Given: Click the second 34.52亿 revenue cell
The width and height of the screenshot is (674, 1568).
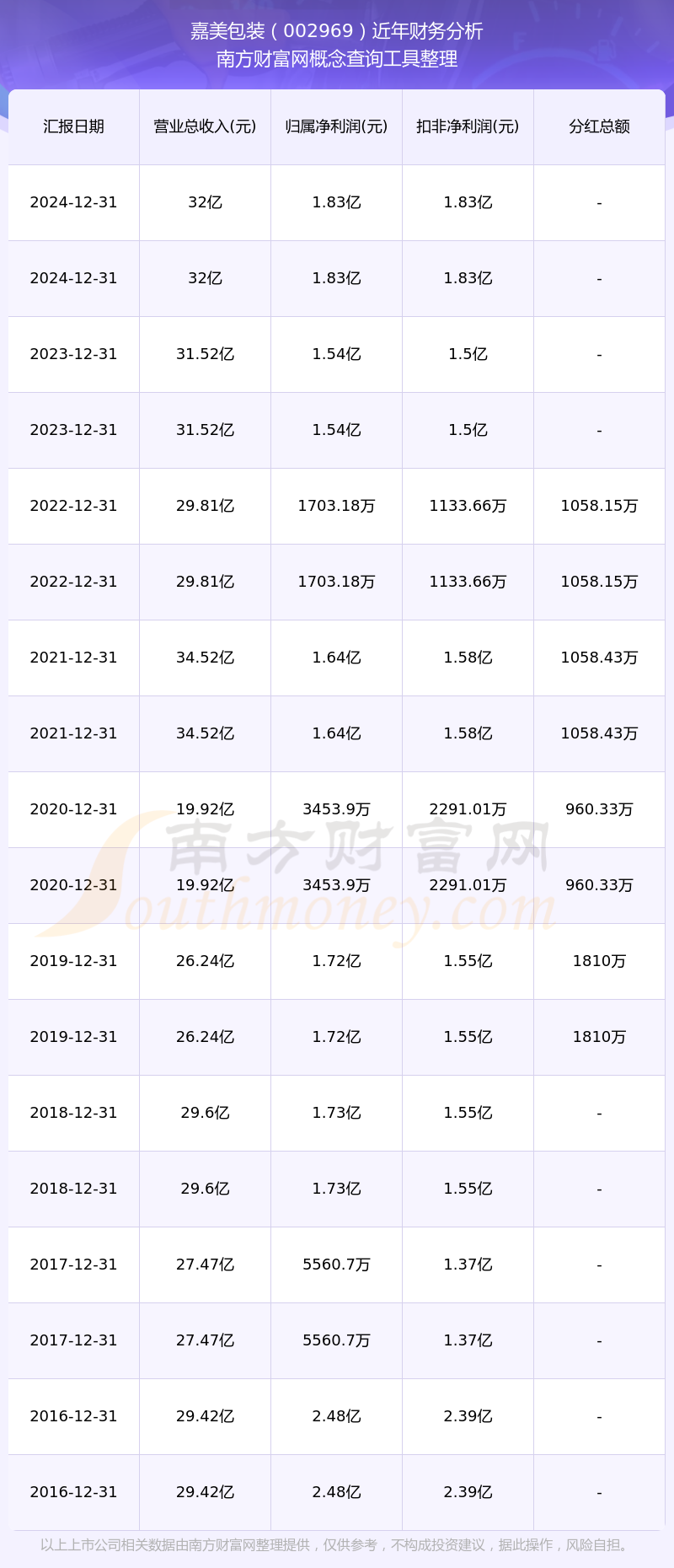Looking at the screenshot, I should [x=205, y=733].
